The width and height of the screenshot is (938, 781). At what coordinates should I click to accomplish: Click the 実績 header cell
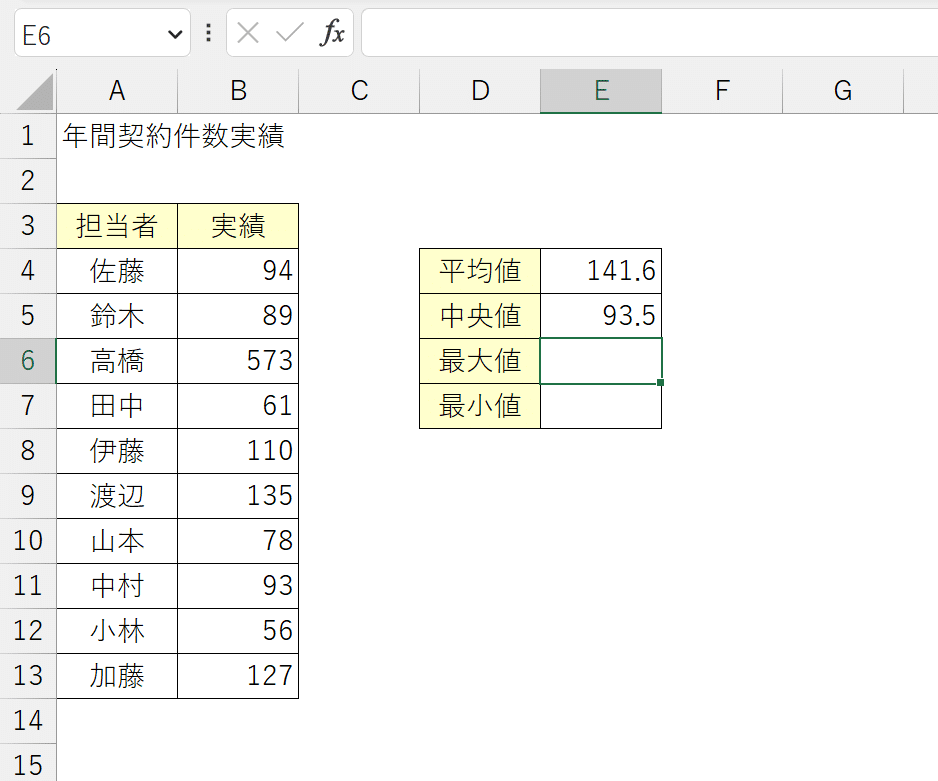238,226
